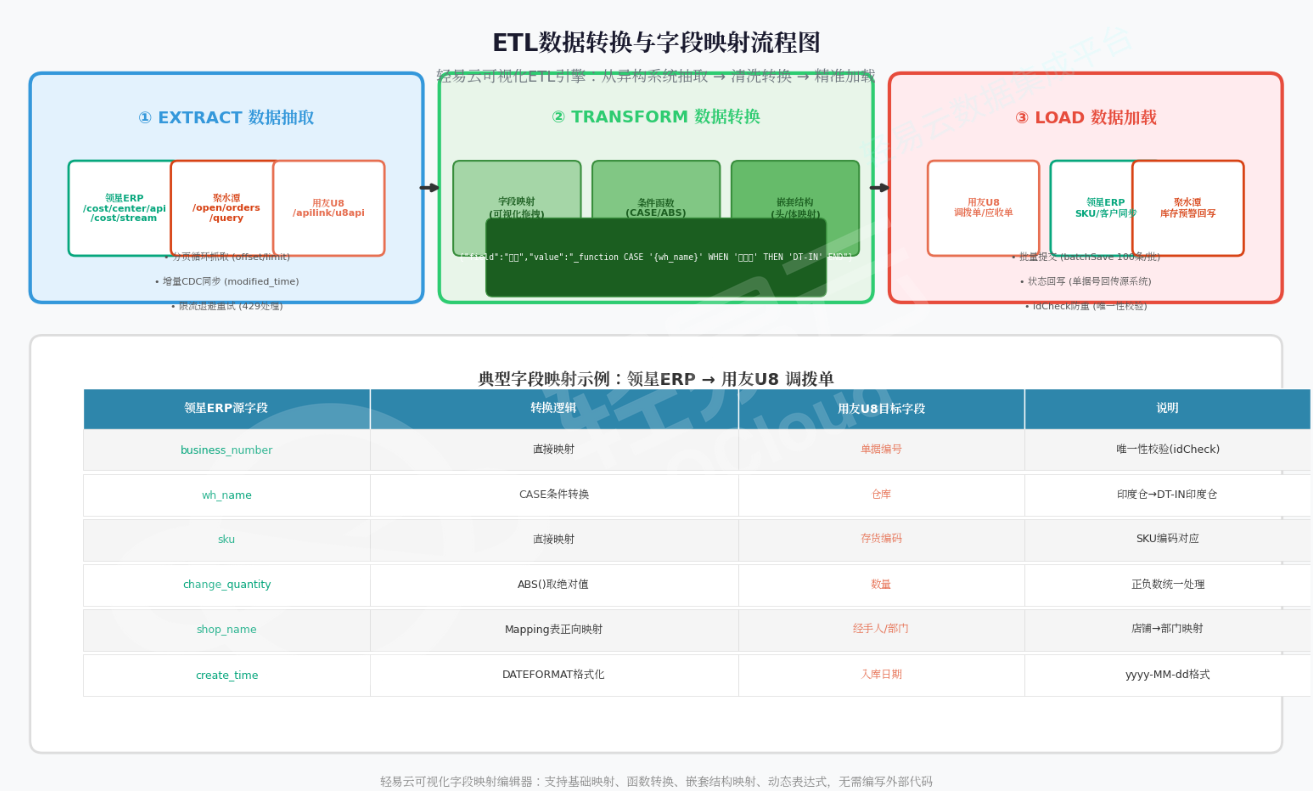The image size is (1313, 791).
Task: Select the 入库日期 target field cell
Action: [x=882, y=675]
